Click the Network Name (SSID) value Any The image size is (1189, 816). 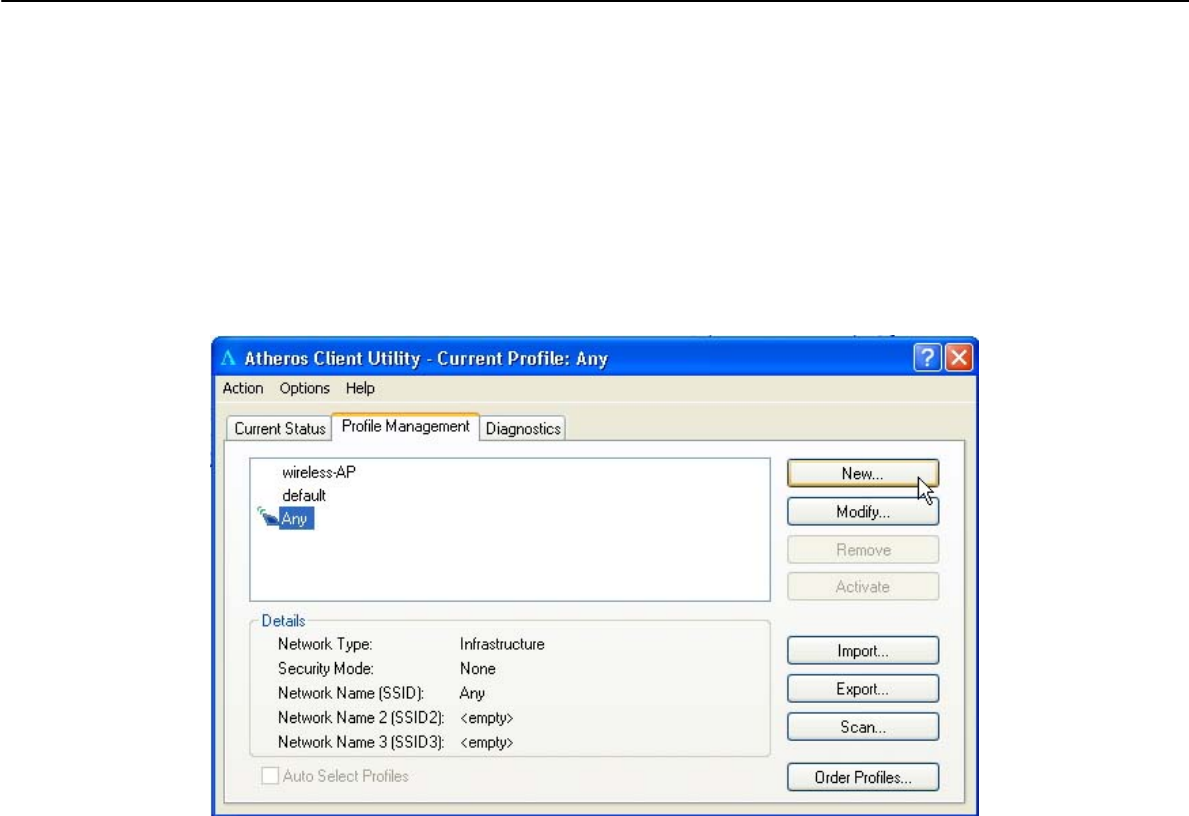[472, 693]
